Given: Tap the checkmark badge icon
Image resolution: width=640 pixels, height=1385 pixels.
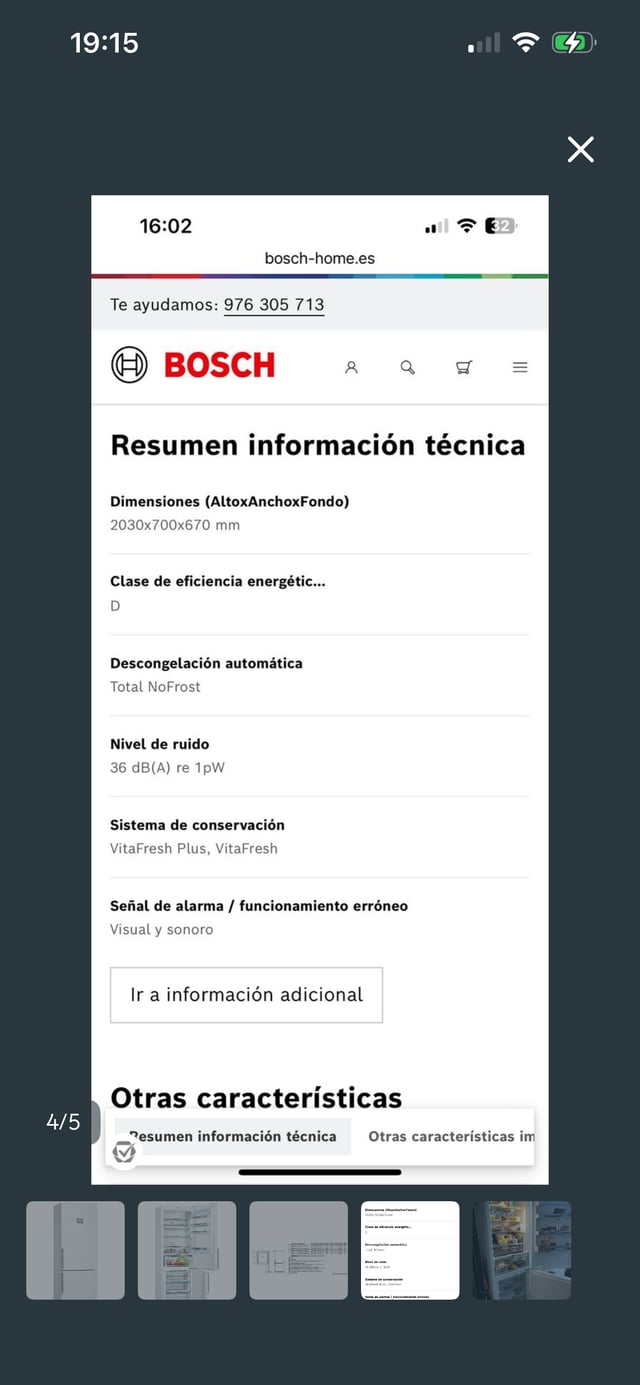Looking at the screenshot, I should click(124, 1152).
